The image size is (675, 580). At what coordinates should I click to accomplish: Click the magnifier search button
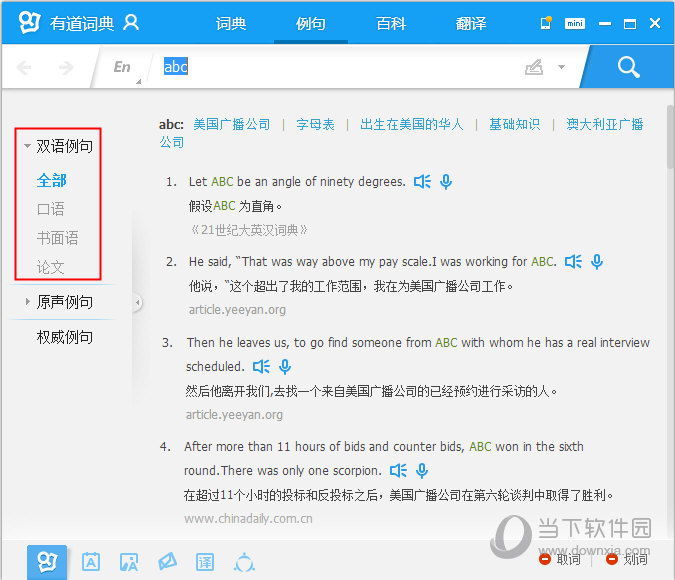coord(629,67)
